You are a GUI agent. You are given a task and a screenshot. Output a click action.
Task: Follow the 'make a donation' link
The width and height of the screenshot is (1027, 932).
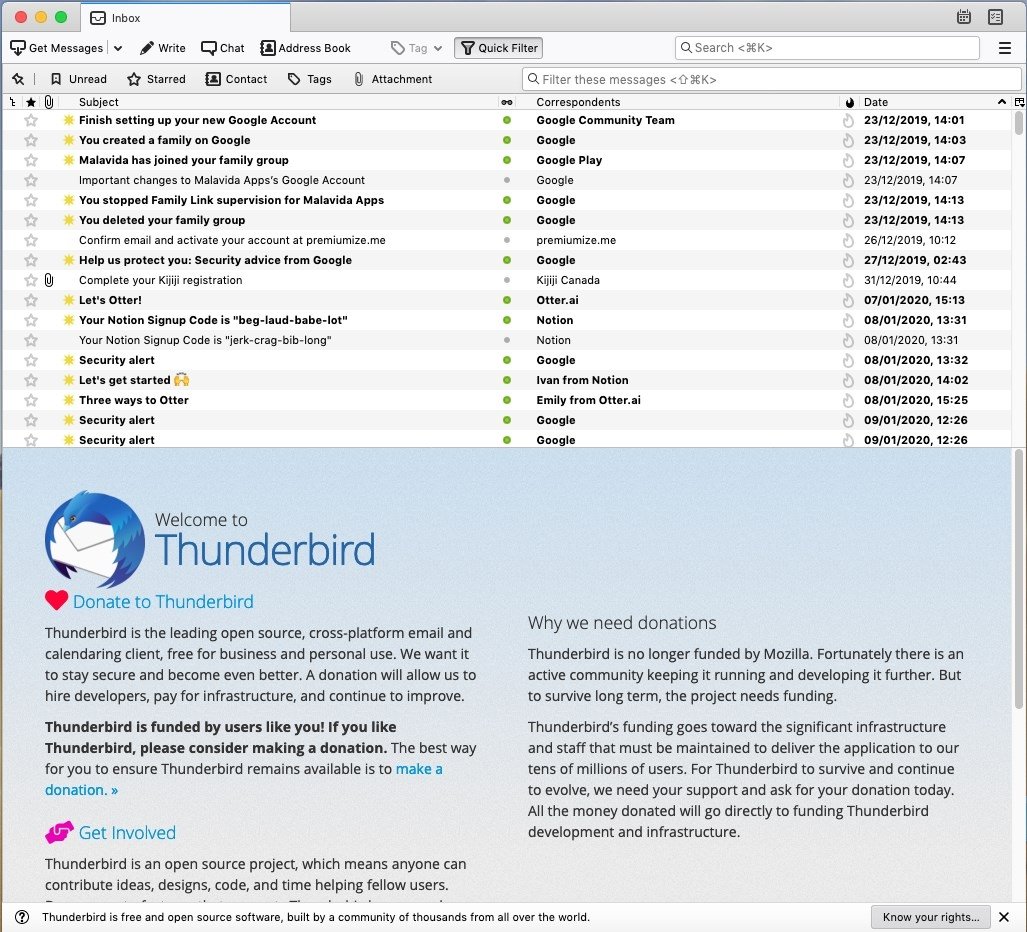click(x=244, y=779)
